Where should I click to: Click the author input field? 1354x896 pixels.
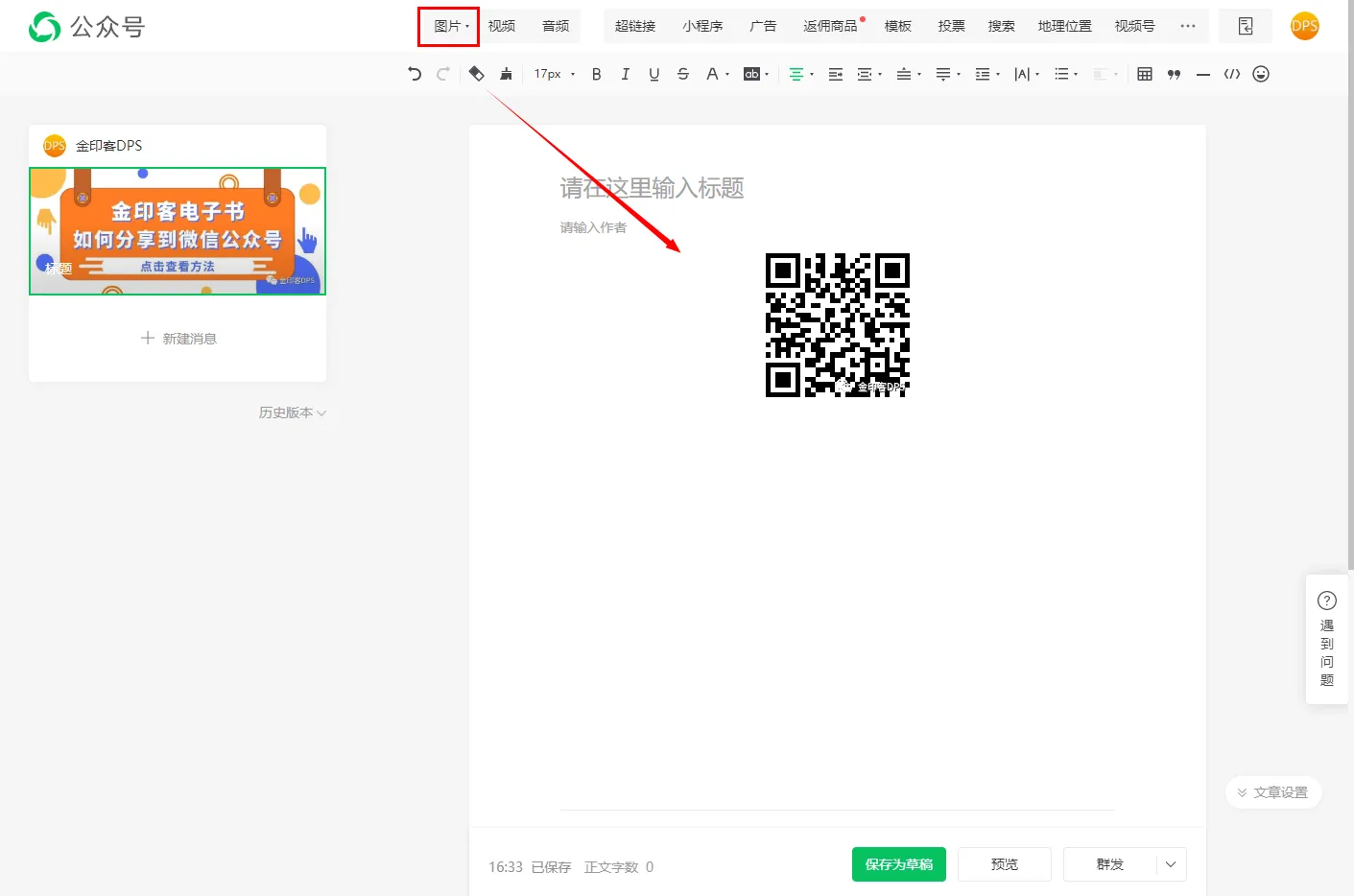pos(837,227)
